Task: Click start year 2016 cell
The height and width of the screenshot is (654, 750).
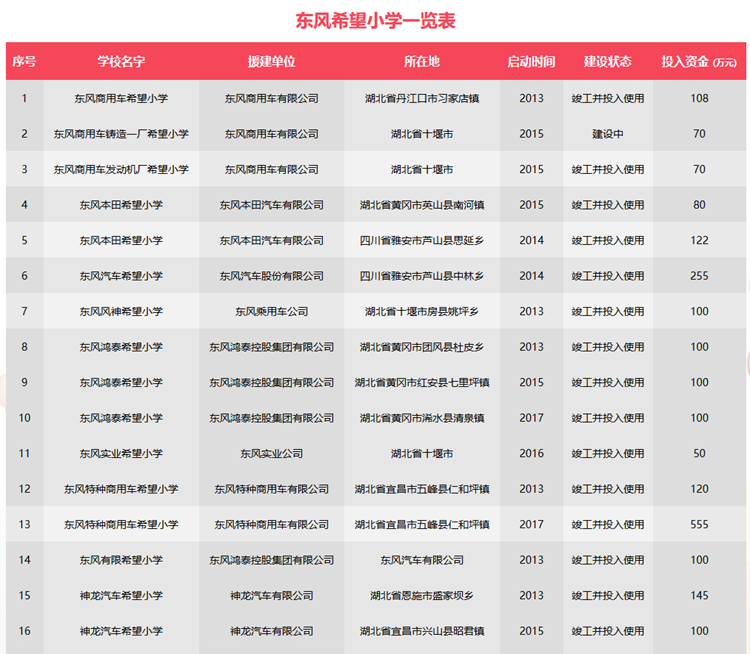Action: (x=531, y=454)
